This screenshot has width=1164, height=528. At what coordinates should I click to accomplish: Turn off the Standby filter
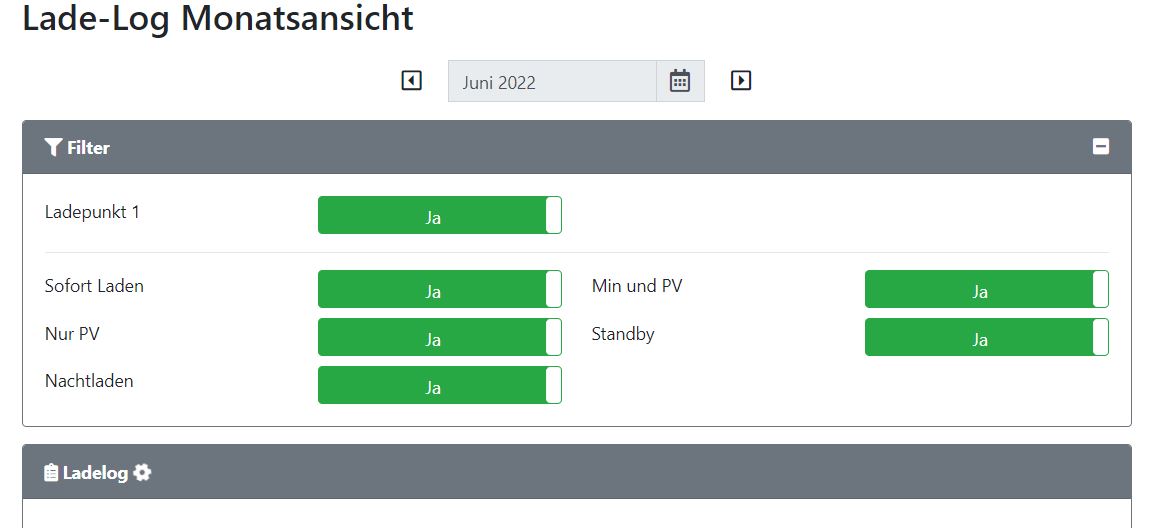click(986, 338)
